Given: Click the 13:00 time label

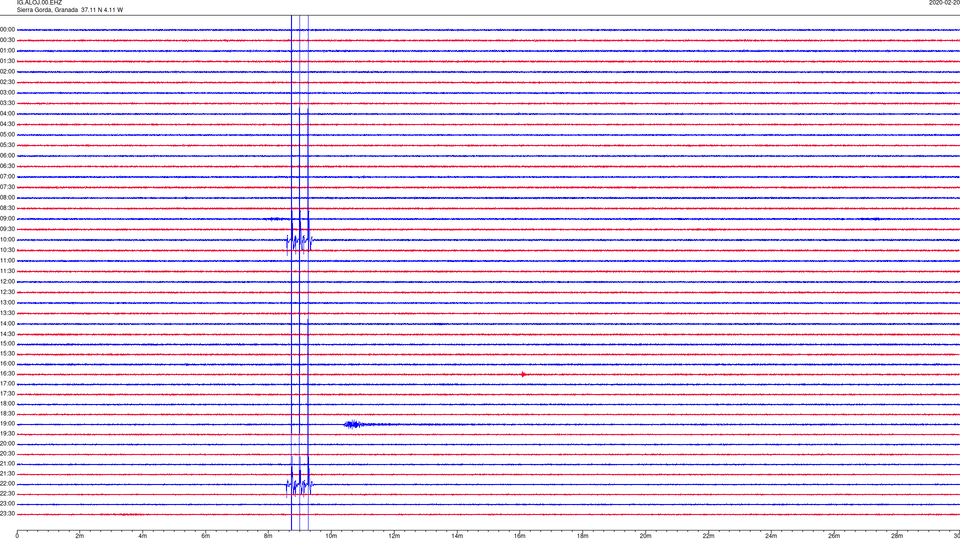Looking at the screenshot, I should click(7, 302).
